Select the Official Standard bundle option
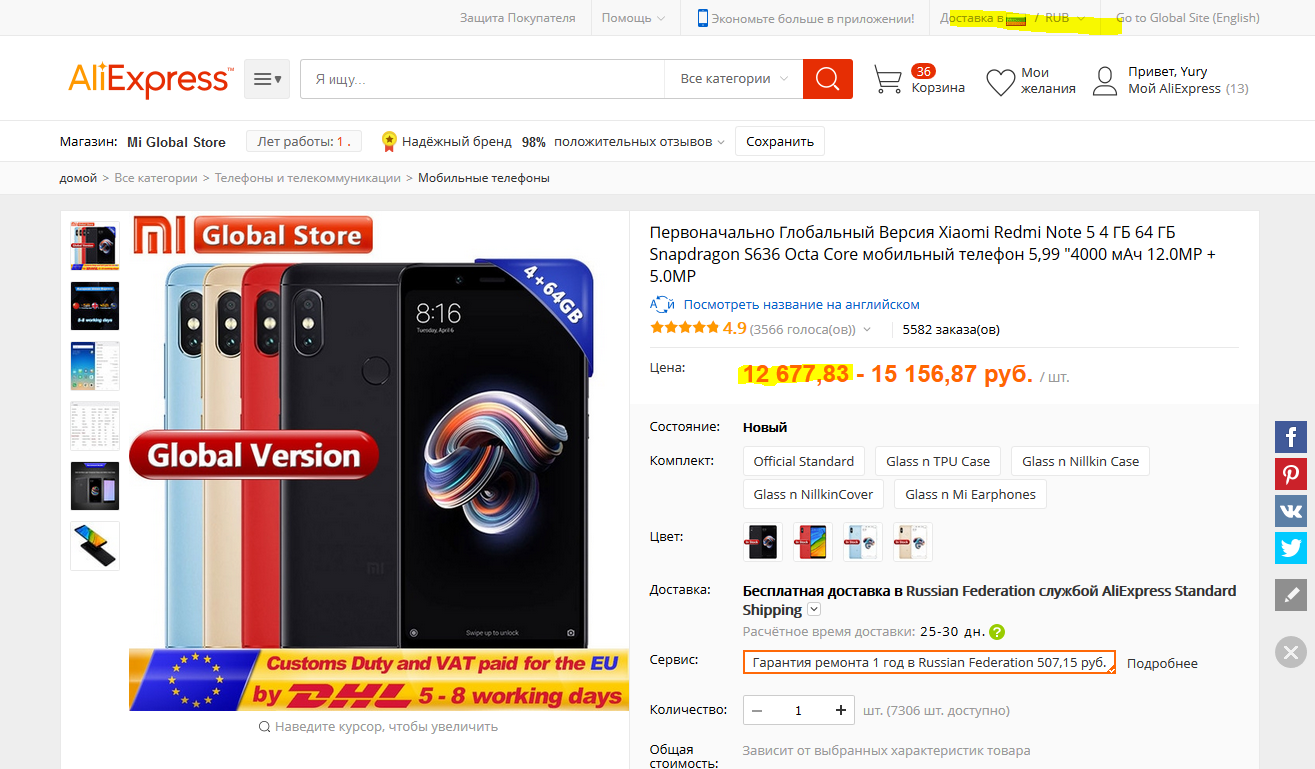The height and width of the screenshot is (769, 1315). coord(803,461)
